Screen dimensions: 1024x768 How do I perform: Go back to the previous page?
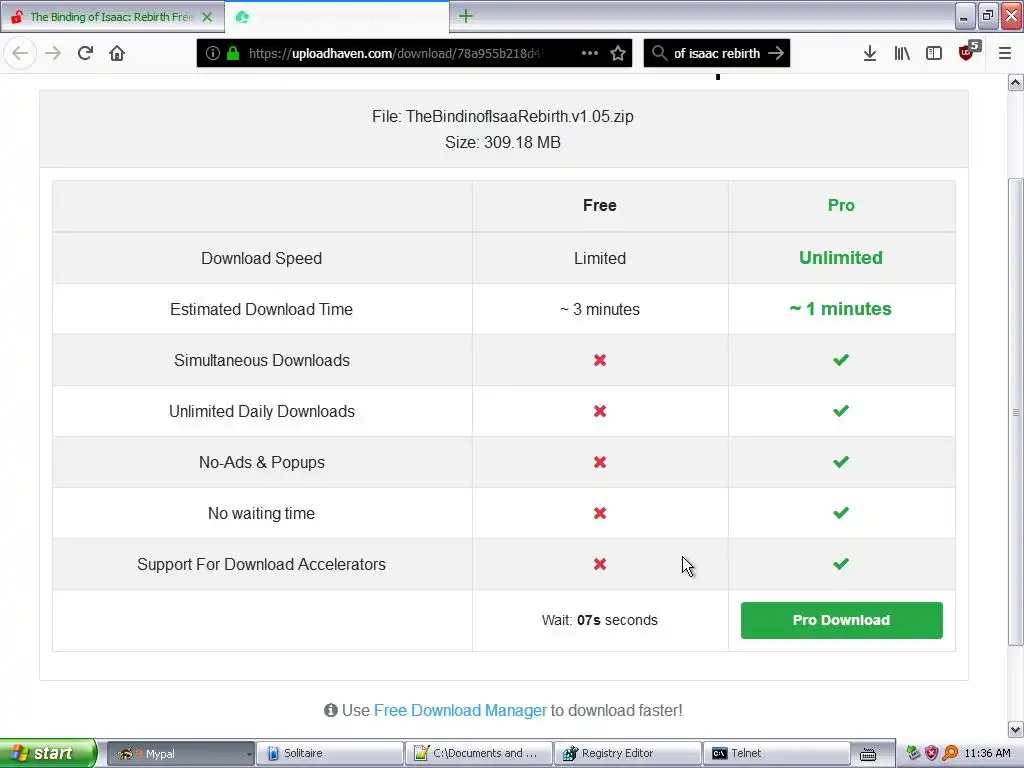(20, 53)
